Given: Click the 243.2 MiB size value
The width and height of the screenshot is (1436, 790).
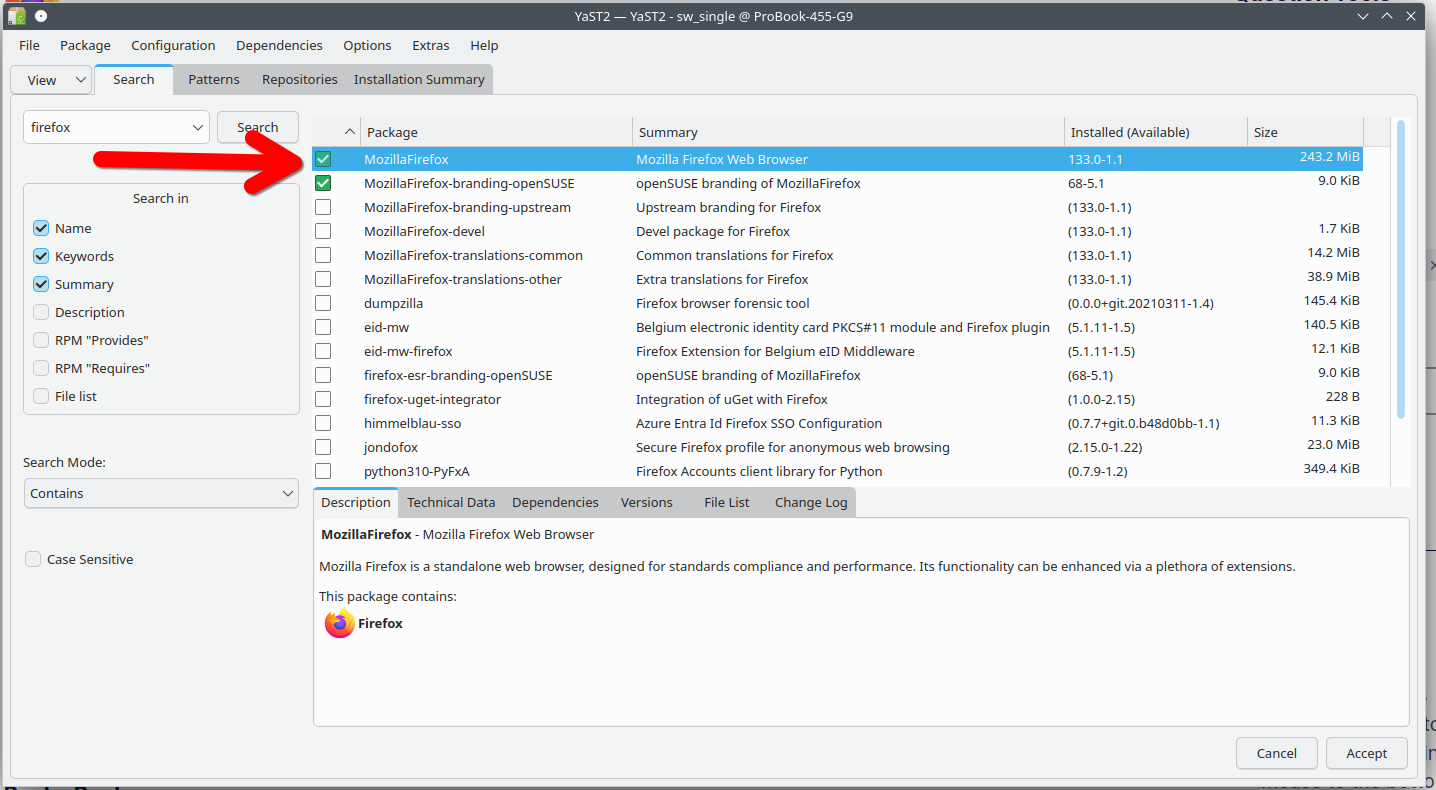Looking at the screenshot, I should (x=1330, y=158).
